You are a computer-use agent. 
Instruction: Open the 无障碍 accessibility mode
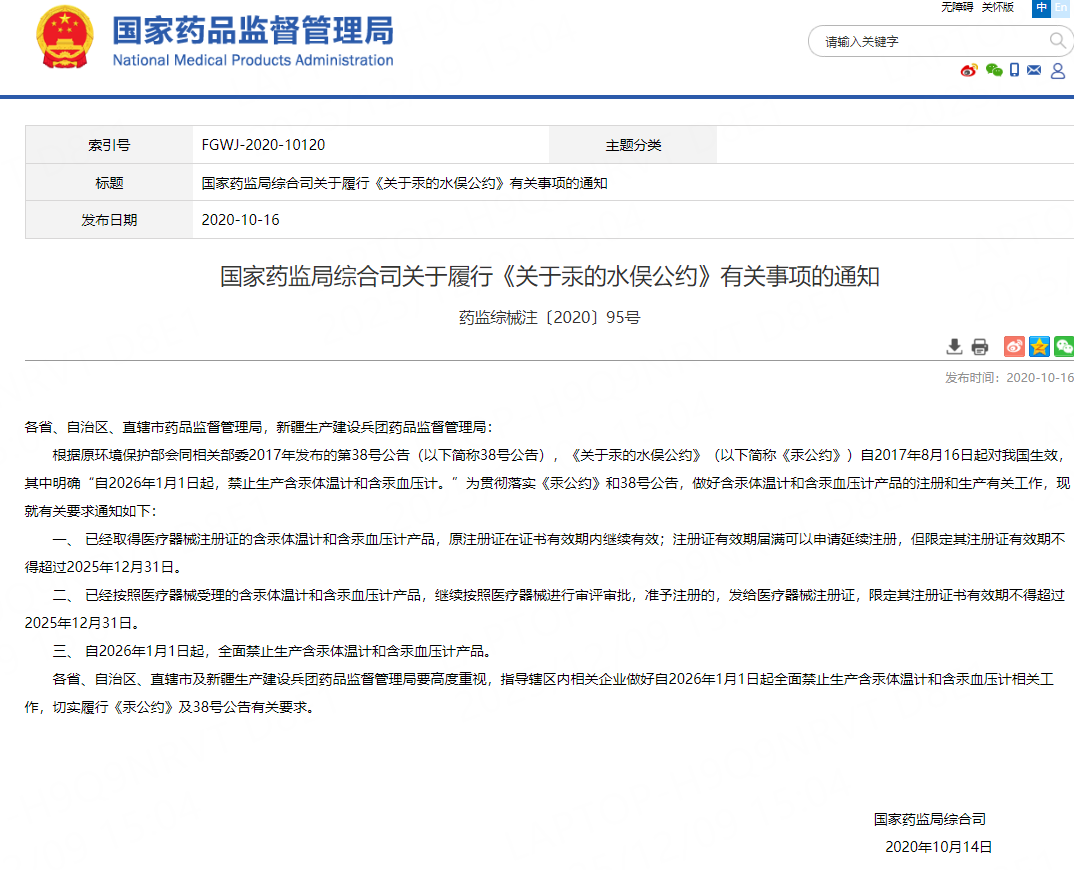[957, 8]
